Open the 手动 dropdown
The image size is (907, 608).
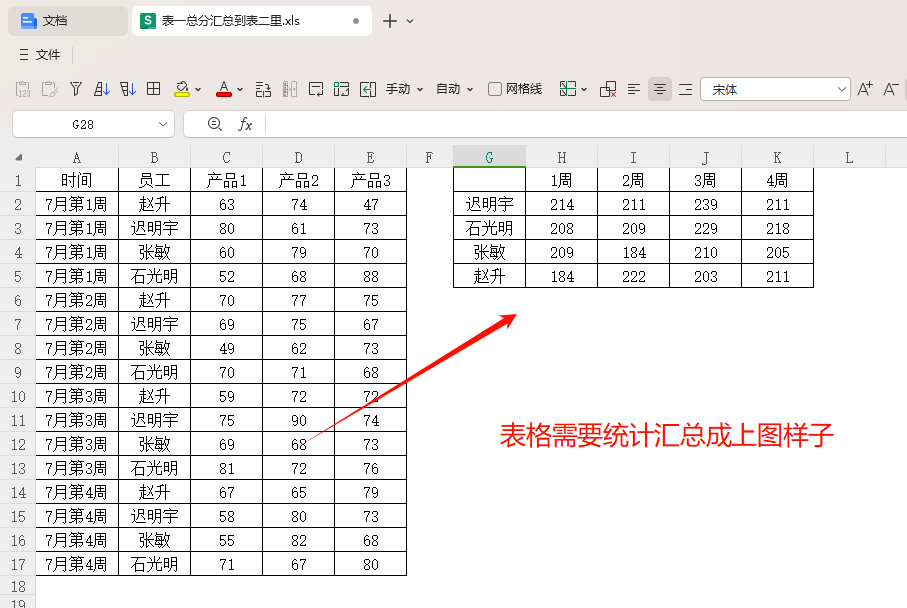pos(405,89)
